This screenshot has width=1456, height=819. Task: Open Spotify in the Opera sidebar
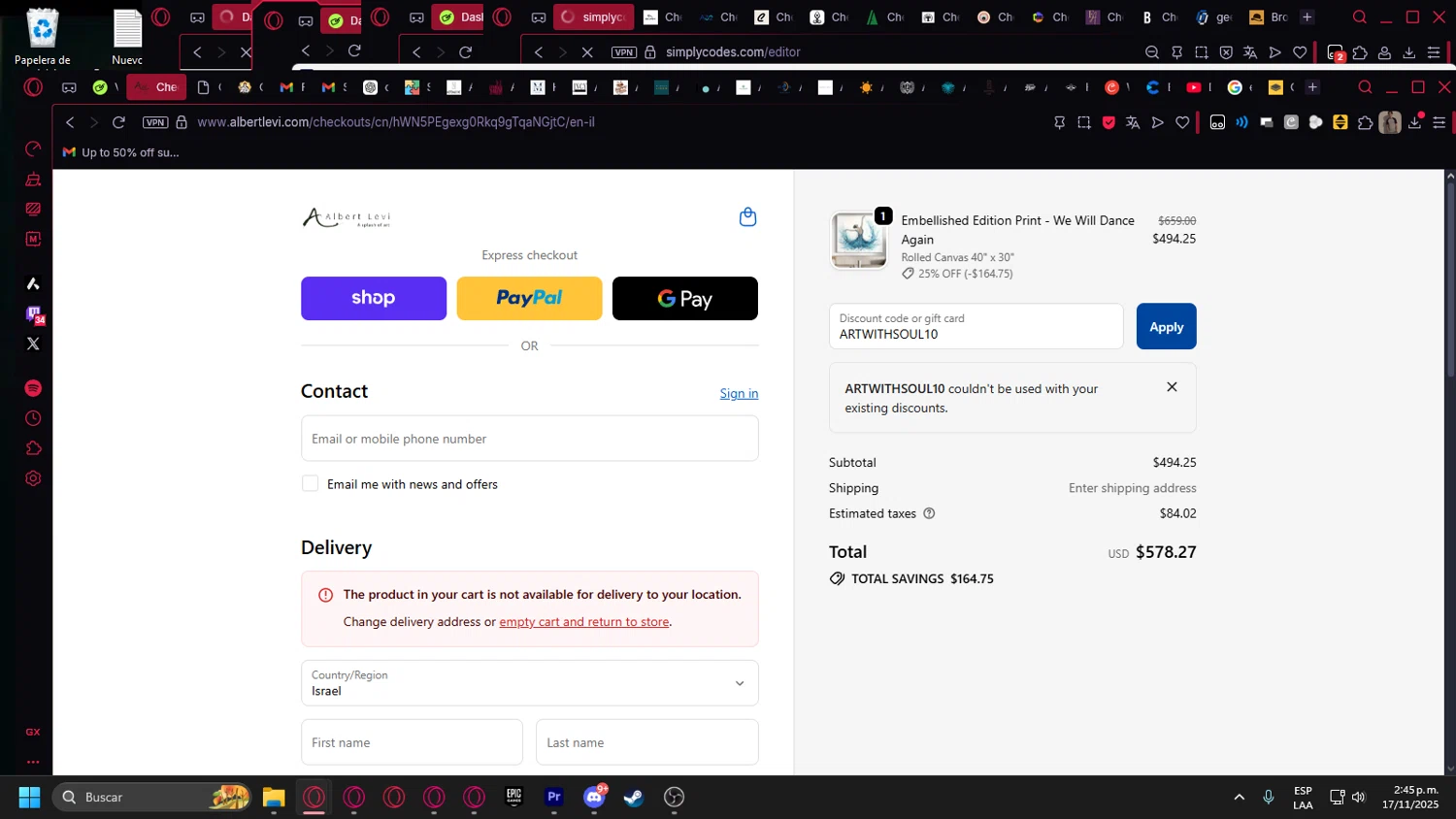33,388
